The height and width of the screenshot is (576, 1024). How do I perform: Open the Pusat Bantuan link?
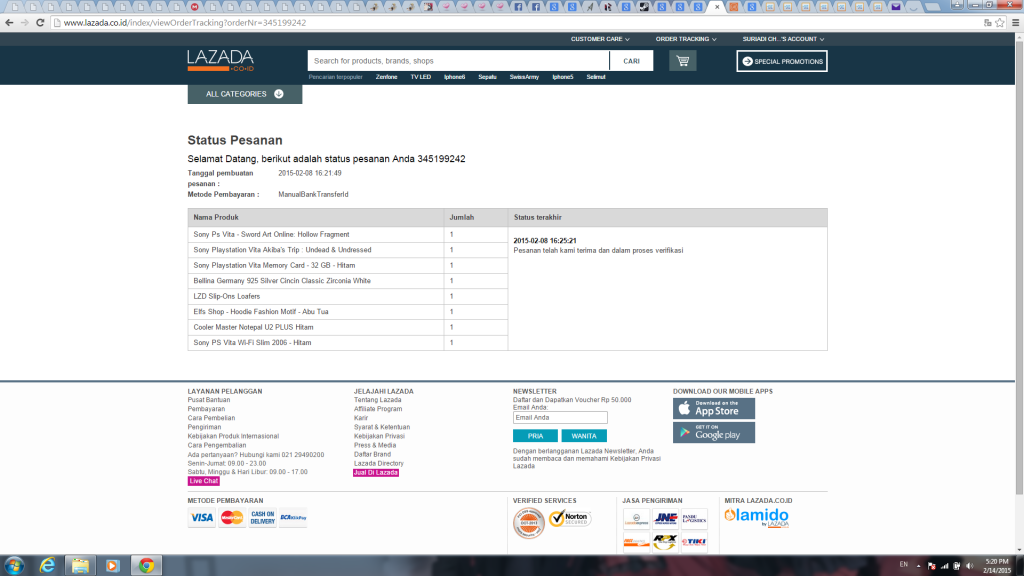pos(209,400)
